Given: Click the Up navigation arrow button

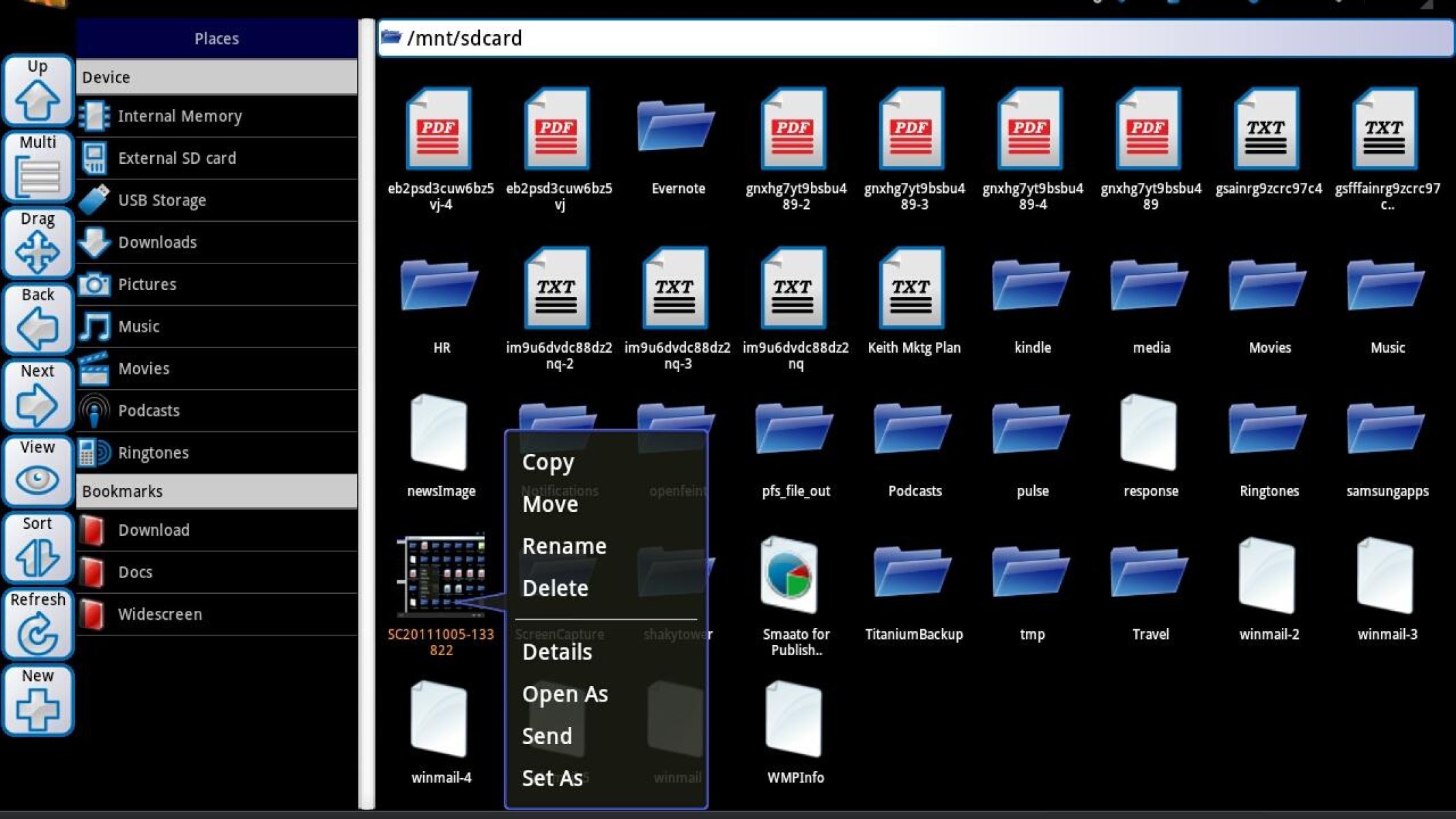Looking at the screenshot, I should pyautogui.click(x=38, y=91).
